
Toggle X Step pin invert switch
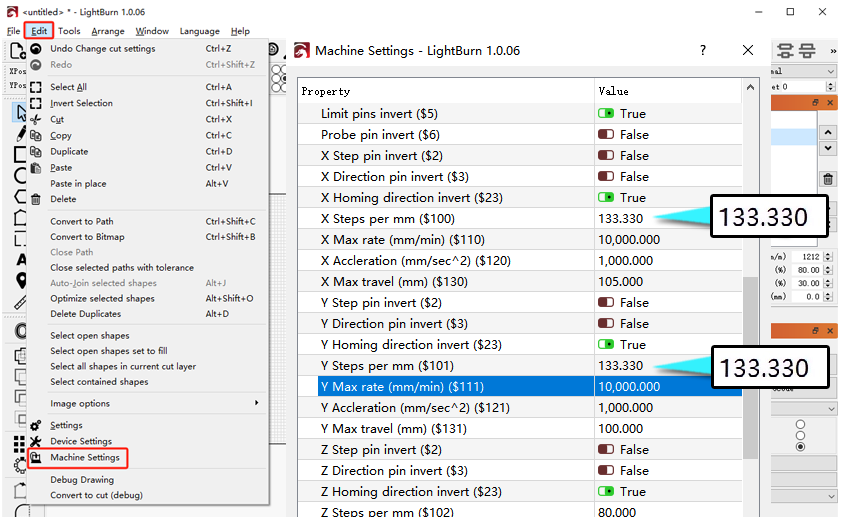pyautogui.click(x=606, y=156)
